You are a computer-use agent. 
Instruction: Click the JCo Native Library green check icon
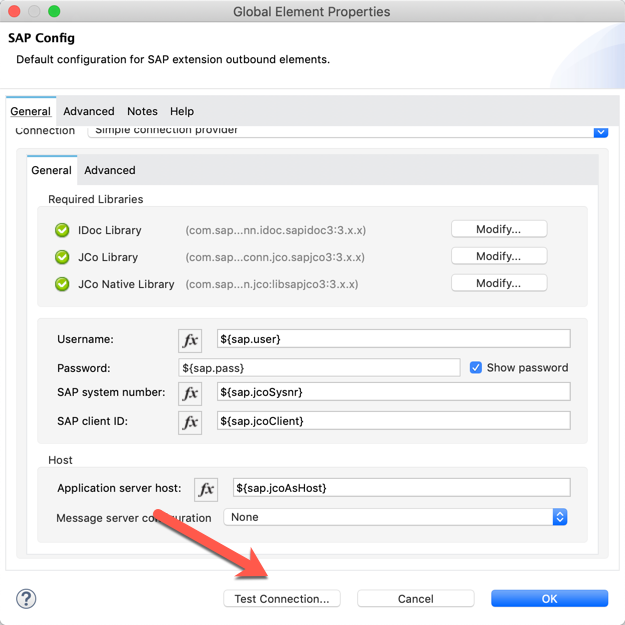click(62, 284)
